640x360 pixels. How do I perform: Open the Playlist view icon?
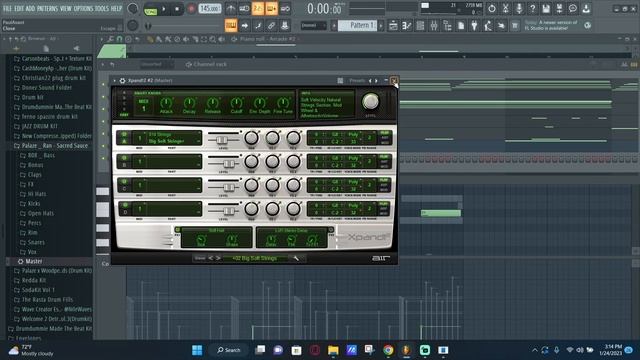coord(393,26)
